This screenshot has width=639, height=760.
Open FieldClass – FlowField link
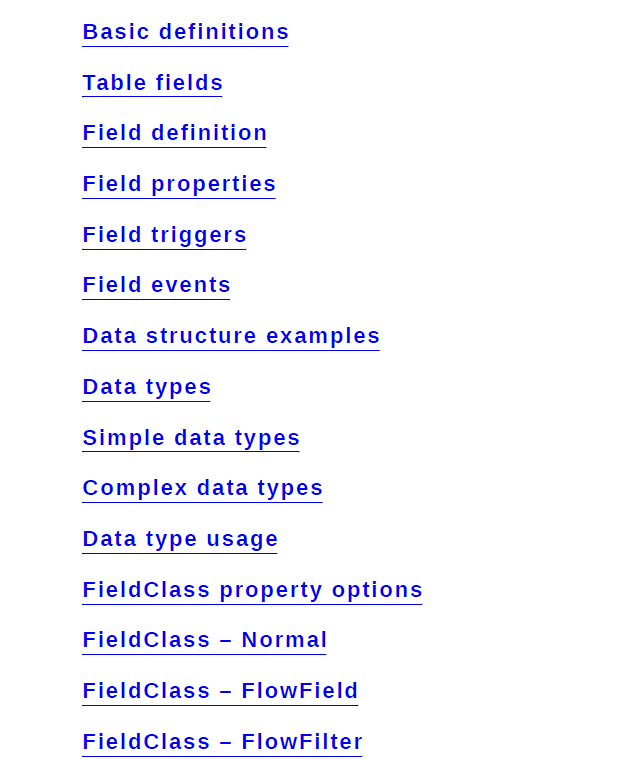pos(220,691)
